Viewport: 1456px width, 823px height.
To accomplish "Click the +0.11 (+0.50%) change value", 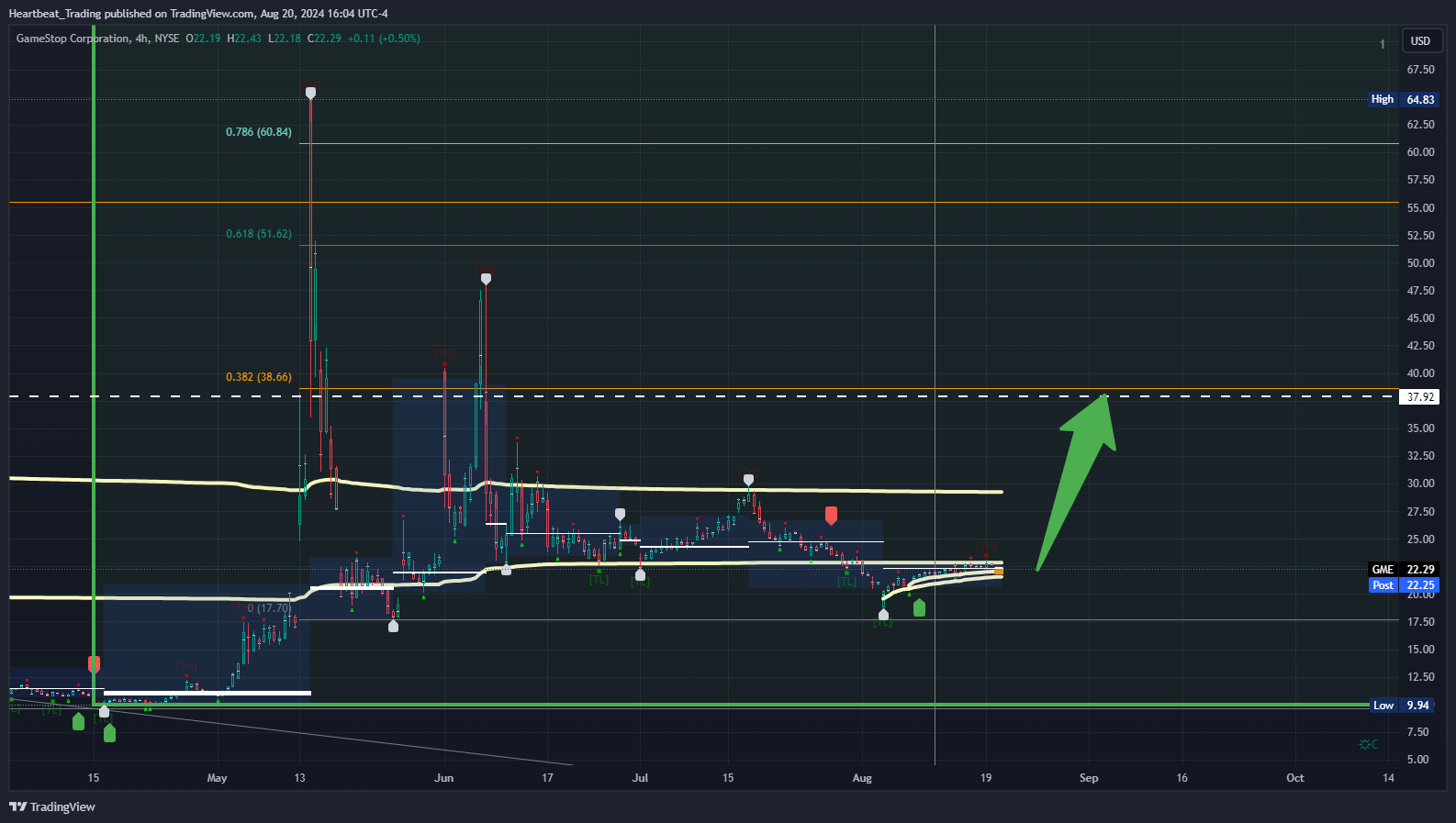I will pos(384,39).
